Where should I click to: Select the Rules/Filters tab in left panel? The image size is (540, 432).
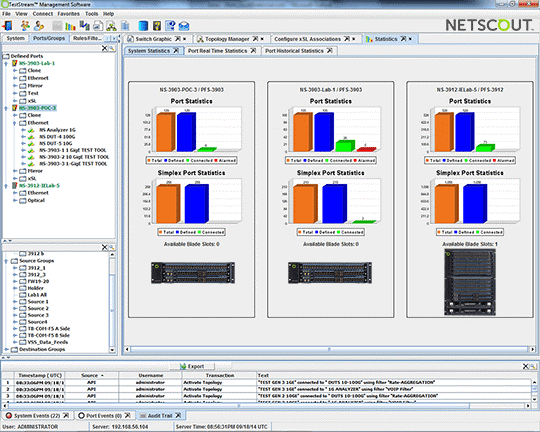point(87,38)
